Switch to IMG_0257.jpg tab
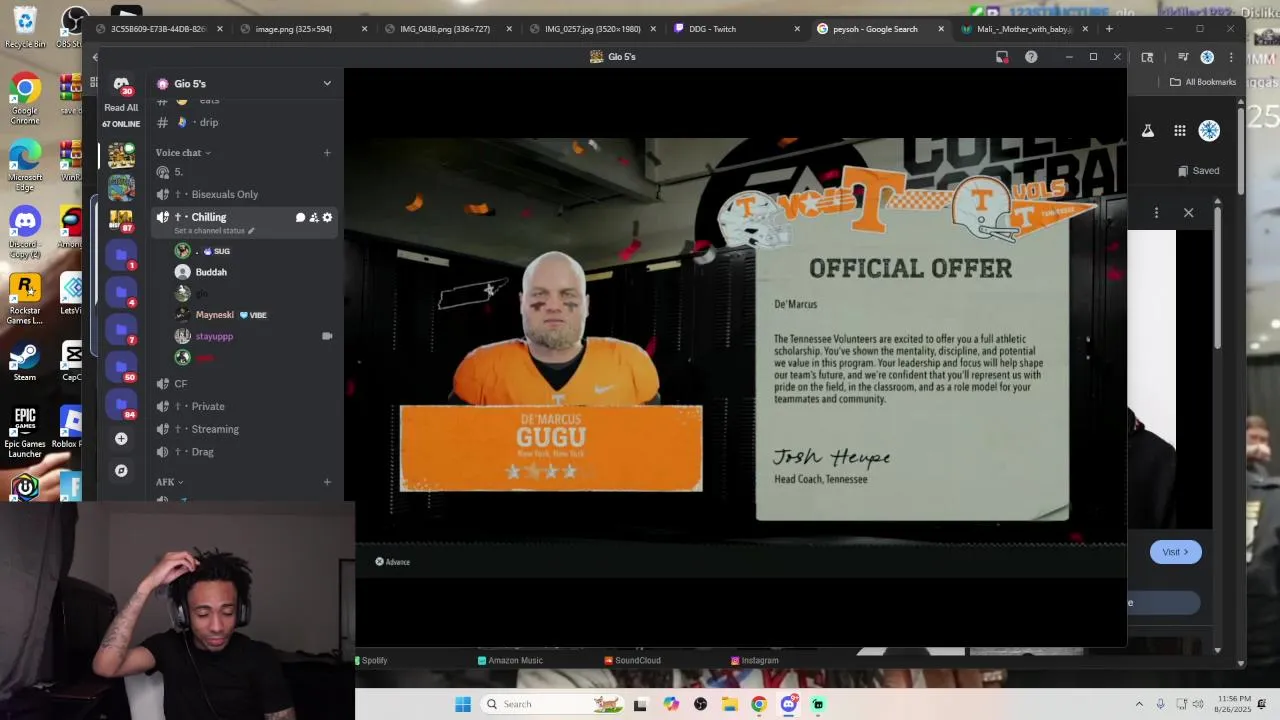Image resolution: width=1280 pixels, height=720 pixels. [x=593, y=29]
